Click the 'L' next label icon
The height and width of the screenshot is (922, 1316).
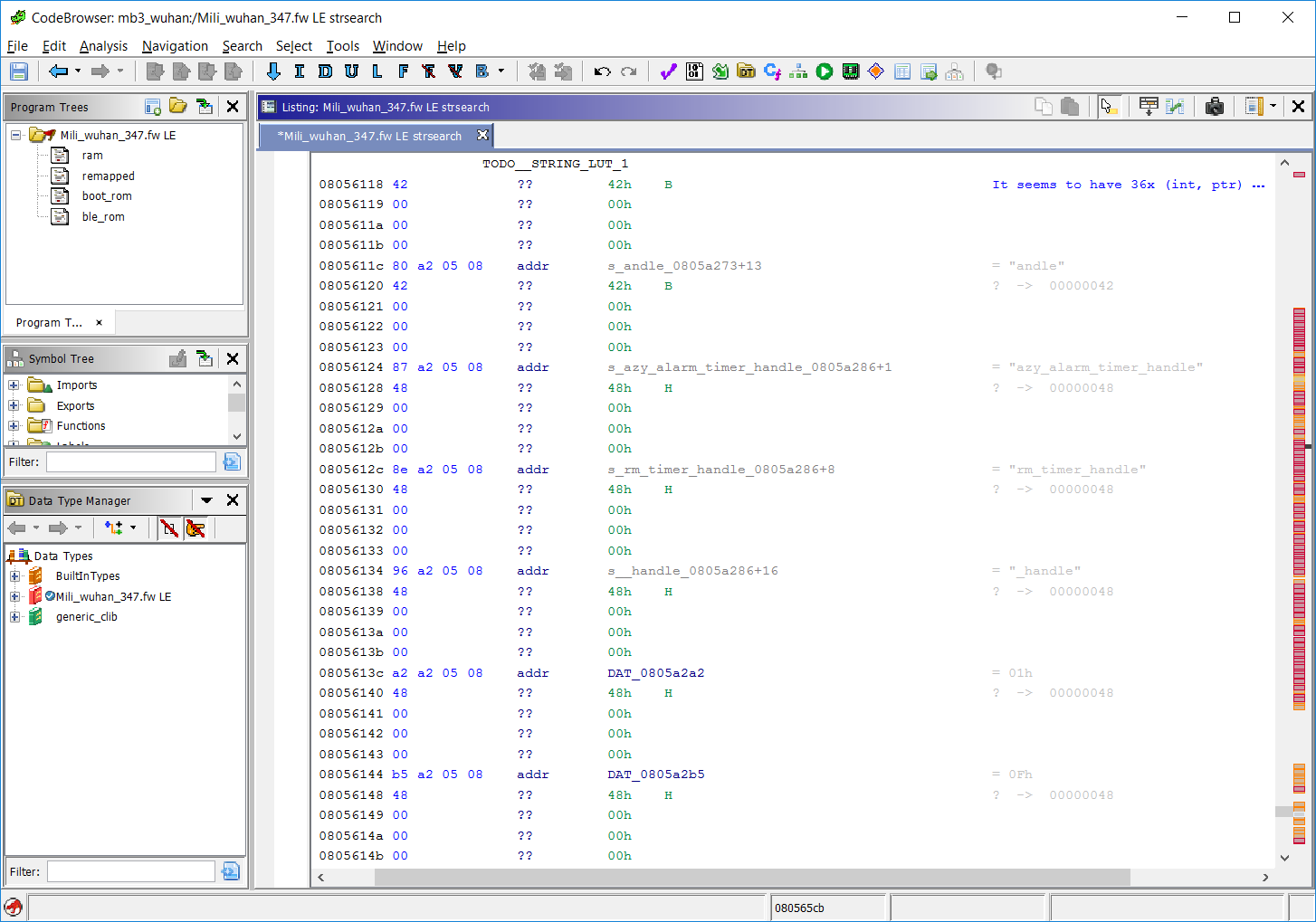(377, 71)
